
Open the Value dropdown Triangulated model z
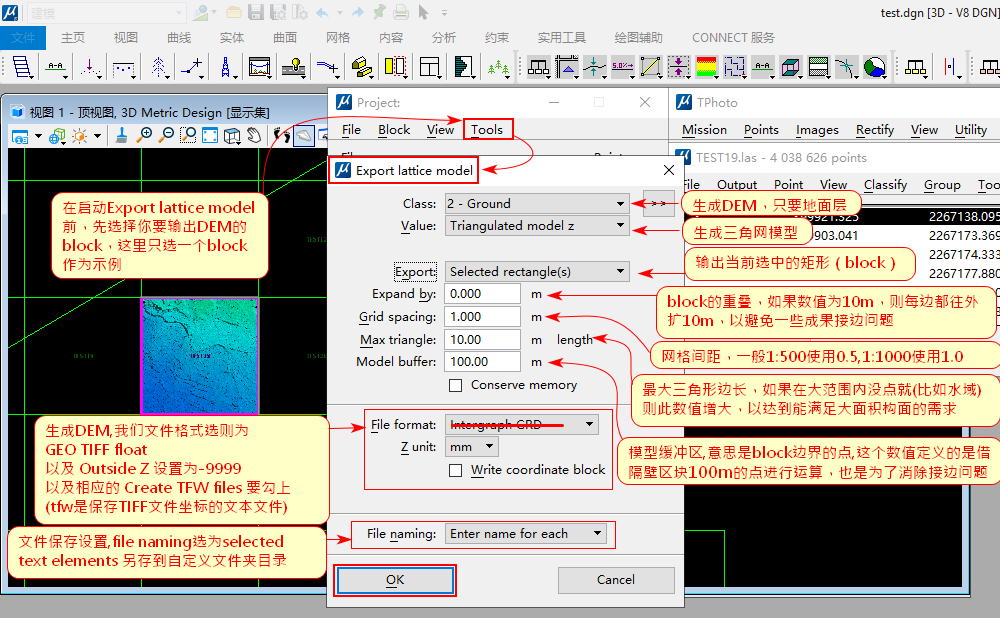tap(536, 226)
